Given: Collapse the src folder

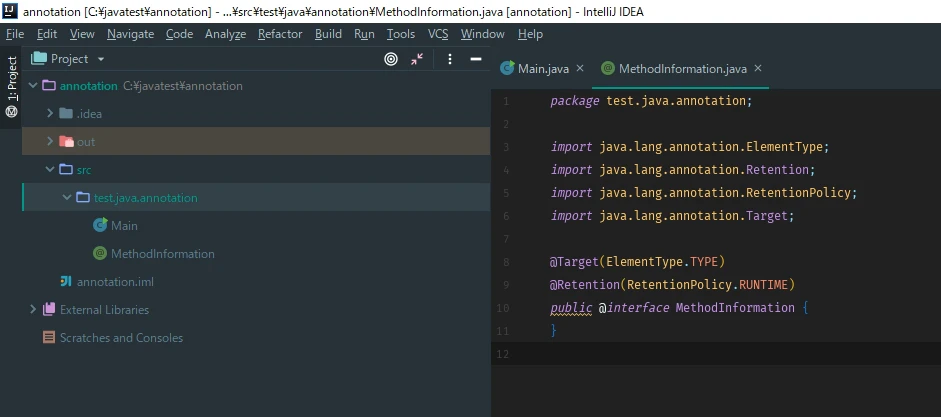Looking at the screenshot, I should pyautogui.click(x=50, y=170).
